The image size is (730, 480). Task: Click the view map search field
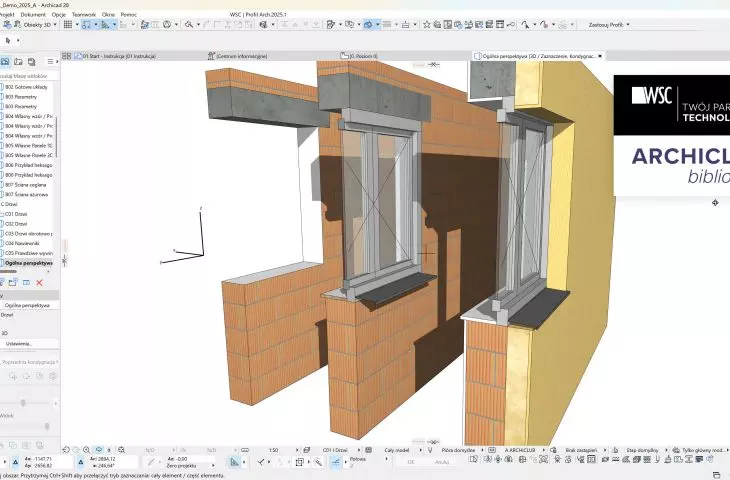tap(29, 75)
